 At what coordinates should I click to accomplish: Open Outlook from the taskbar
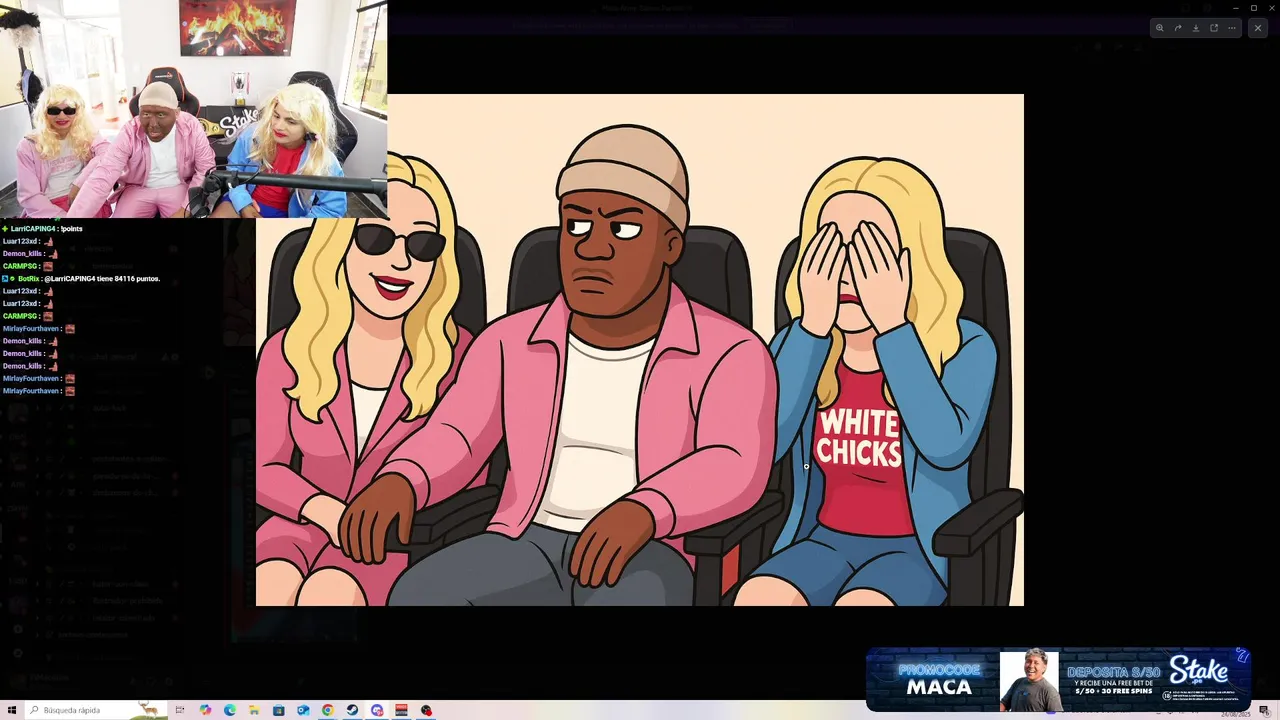[303, 710]
